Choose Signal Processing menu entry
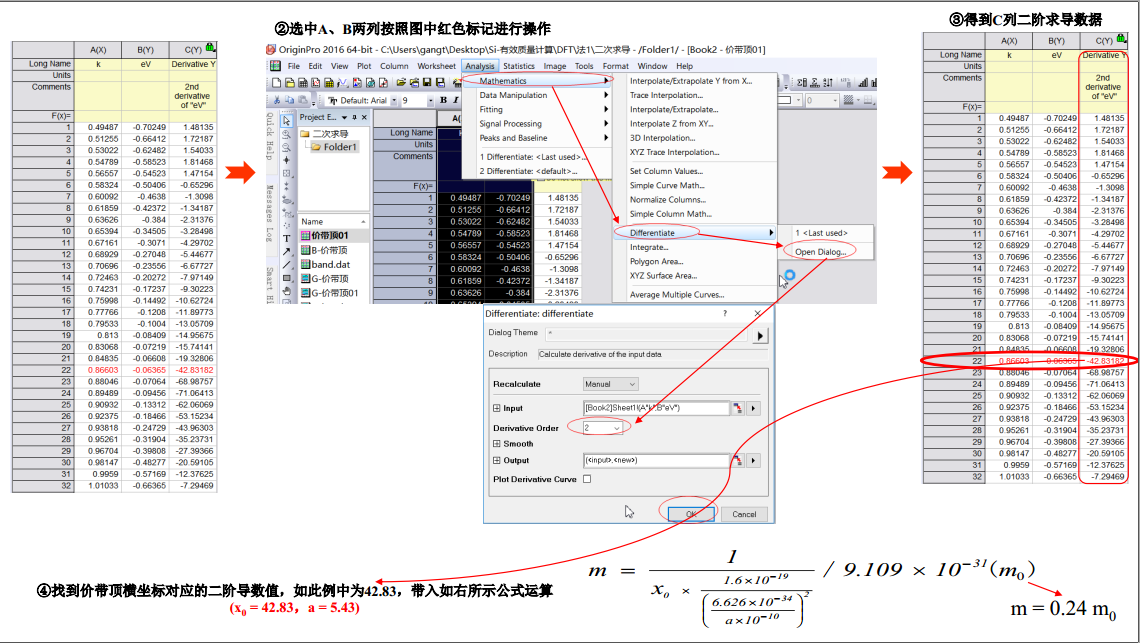1140x643 pixels. pyautogui.click(x=510, y=124)
